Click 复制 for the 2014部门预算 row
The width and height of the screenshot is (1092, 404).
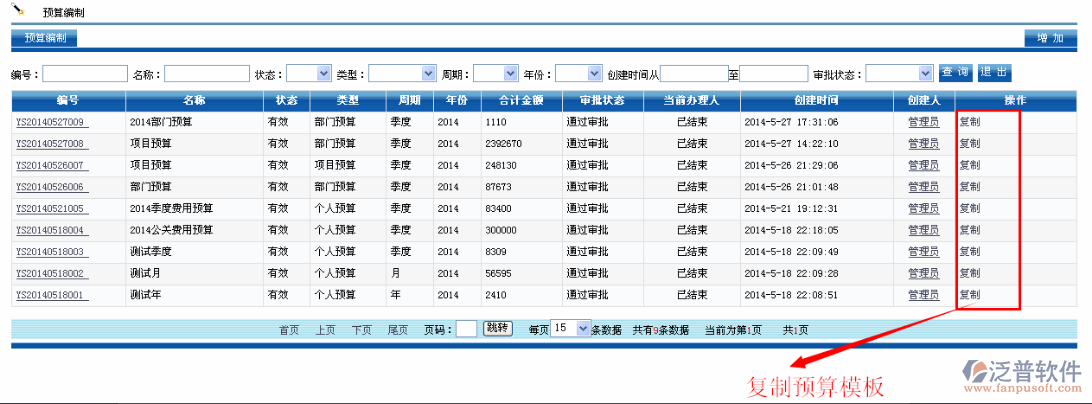(970, 122)
